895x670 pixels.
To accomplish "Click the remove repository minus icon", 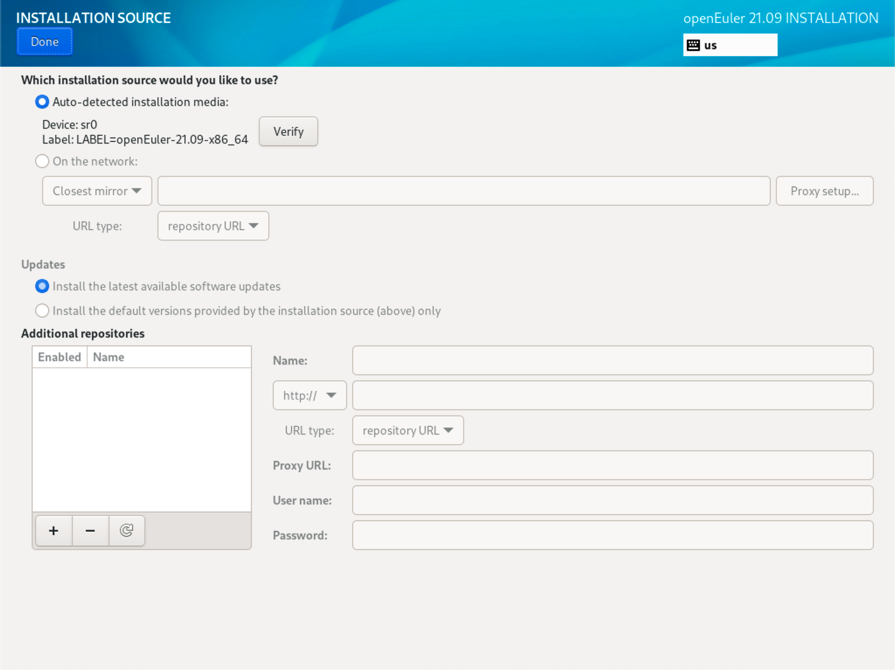I will click(90, 531).
